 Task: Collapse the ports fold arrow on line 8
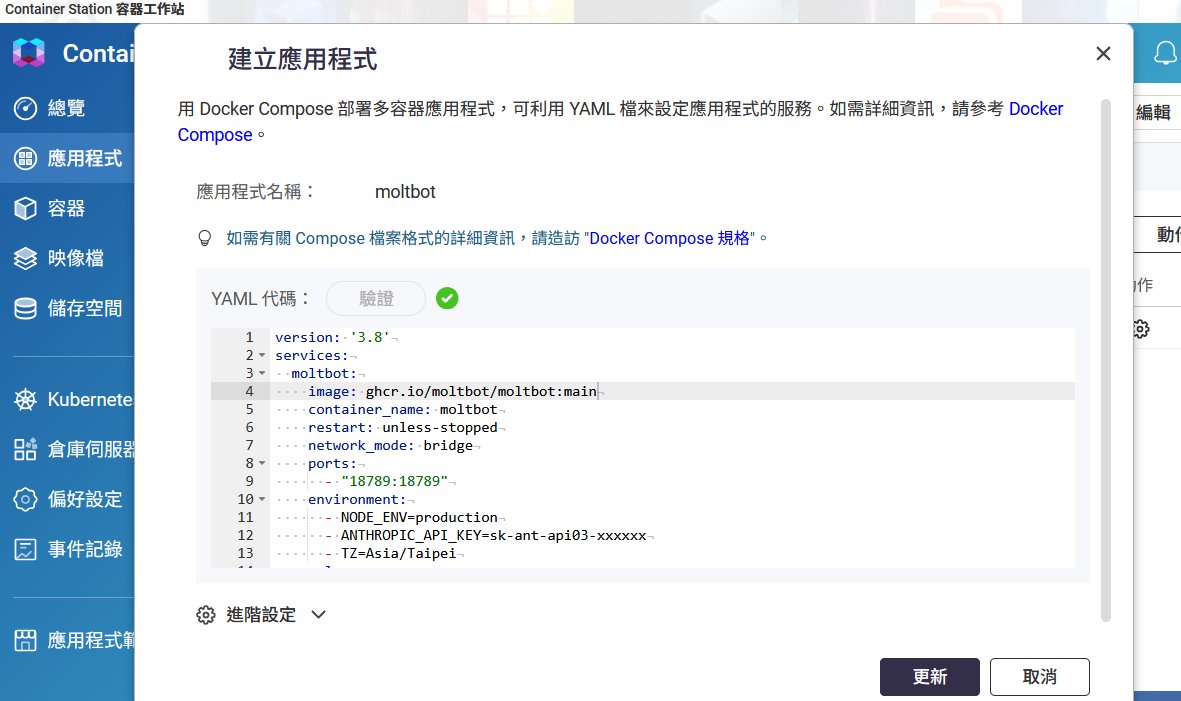pyautogui.click(x=262, y=464)
